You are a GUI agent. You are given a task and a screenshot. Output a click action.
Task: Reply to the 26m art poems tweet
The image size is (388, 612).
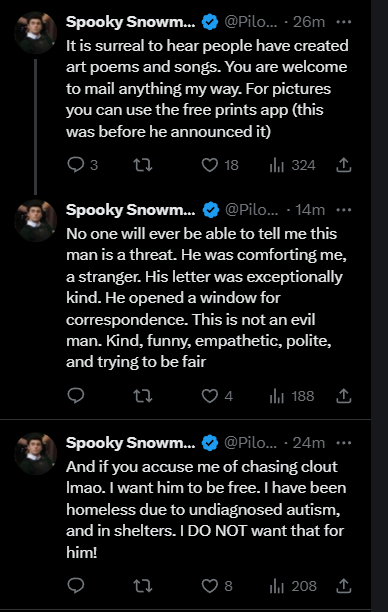(82, 165)
